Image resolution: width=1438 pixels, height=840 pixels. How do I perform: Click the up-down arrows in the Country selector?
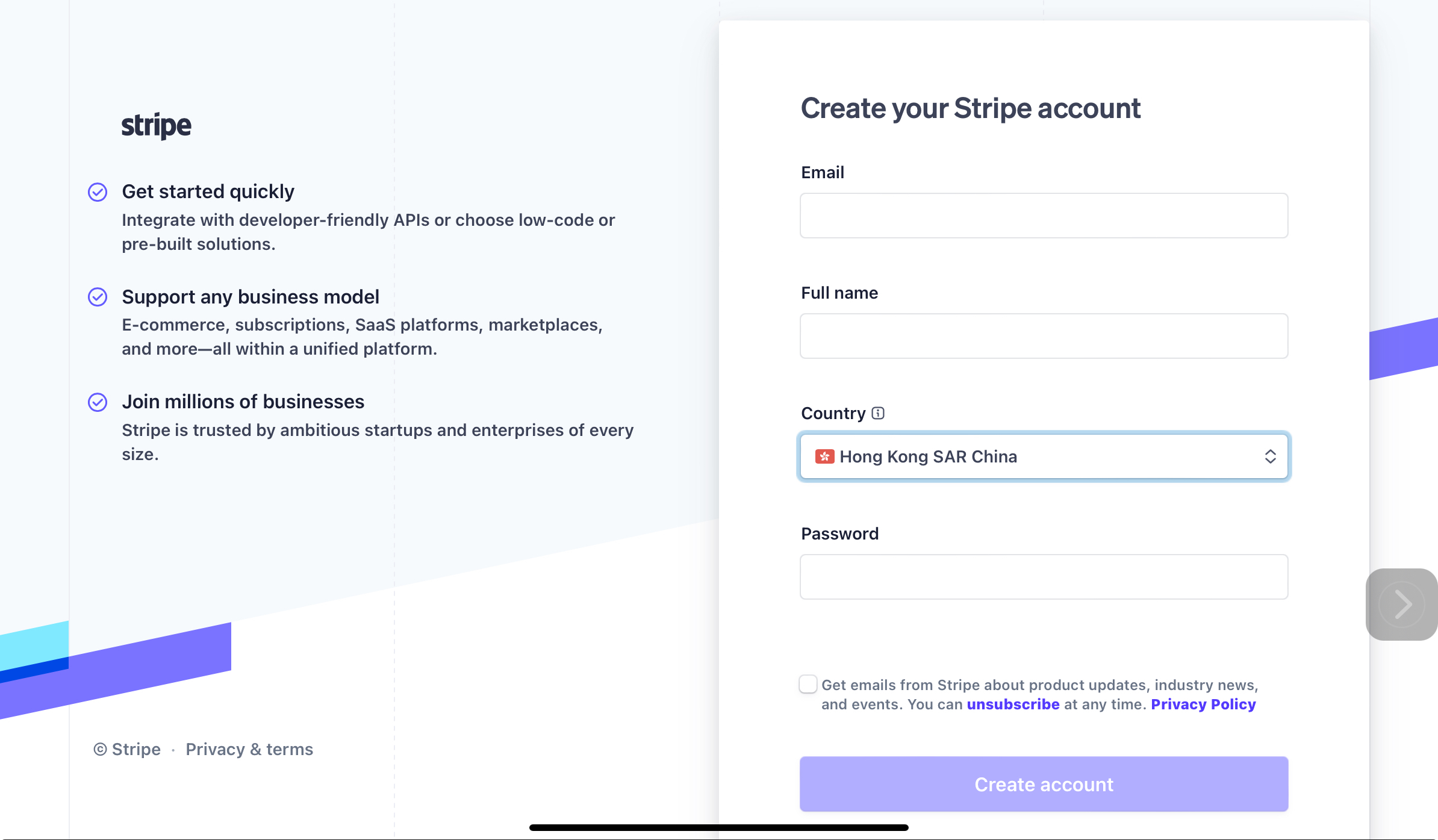point(1271,456)
